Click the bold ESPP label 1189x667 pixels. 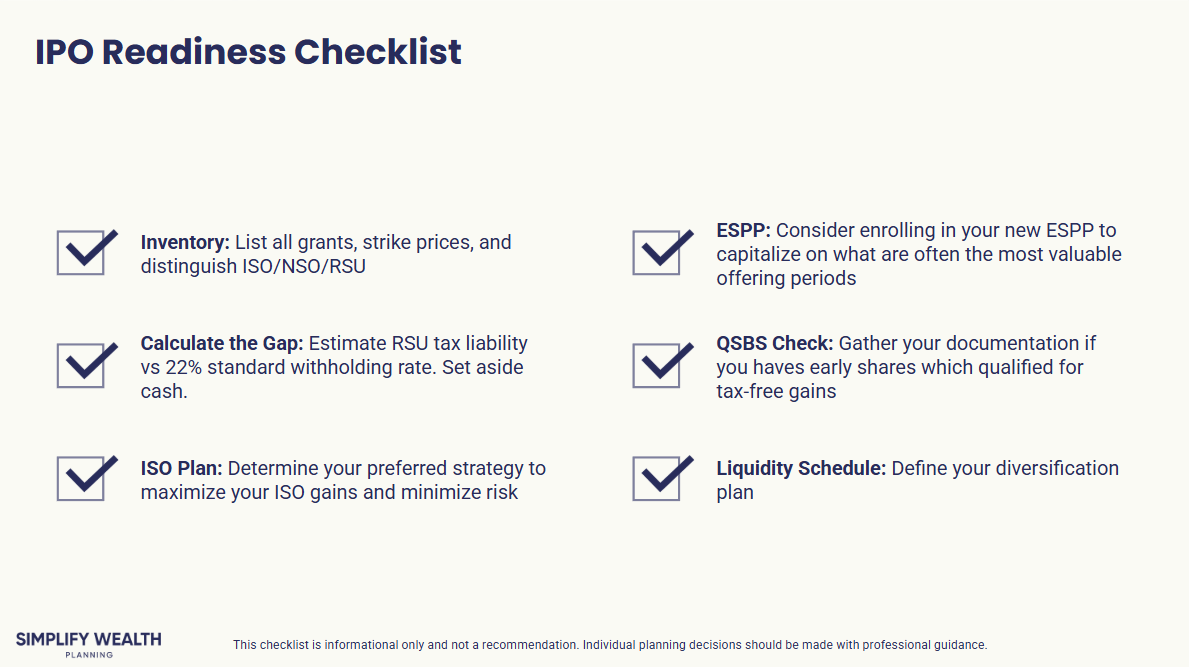click(743, 230)
